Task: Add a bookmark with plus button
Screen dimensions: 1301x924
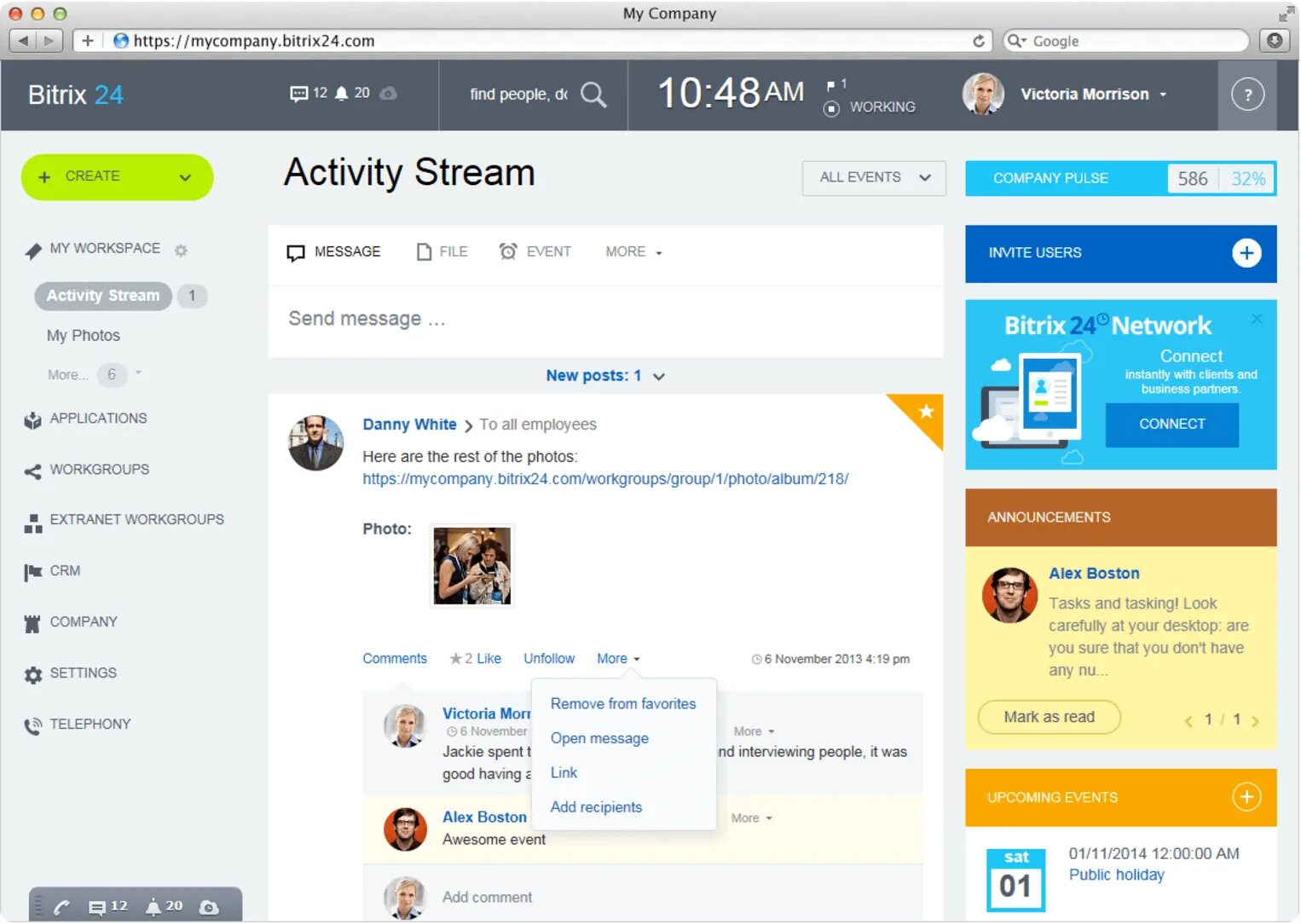Action: pyautogui.click(x=88, y=41)
